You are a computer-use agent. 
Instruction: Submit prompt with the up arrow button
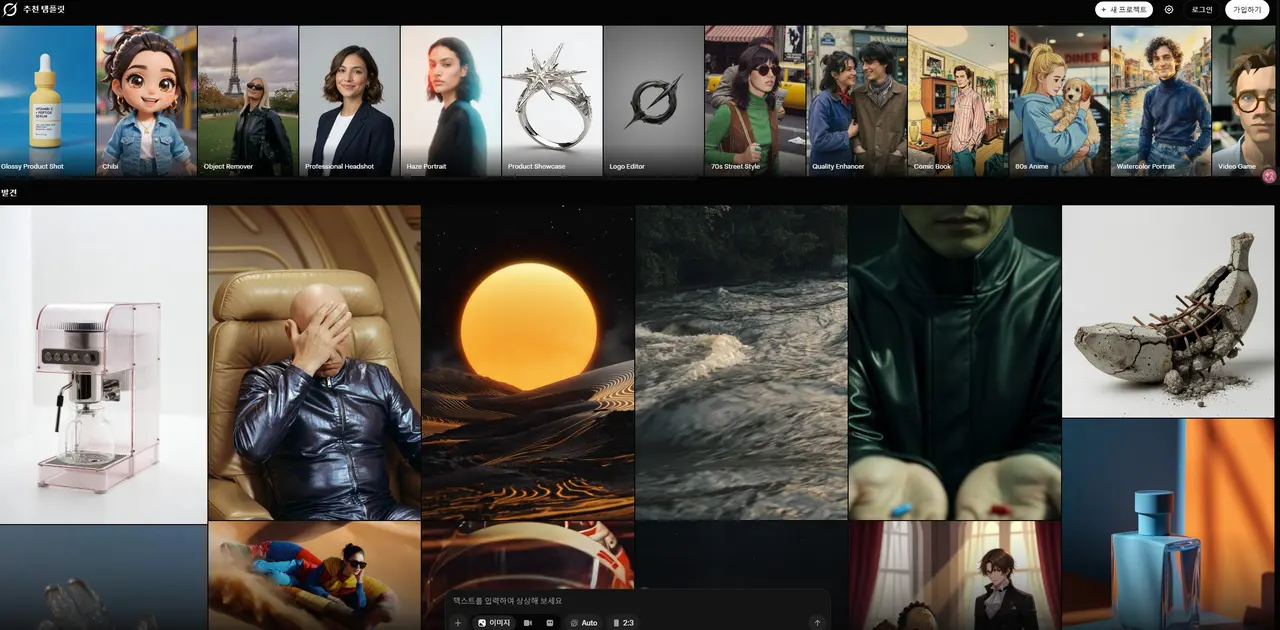(x=817, y=623)
